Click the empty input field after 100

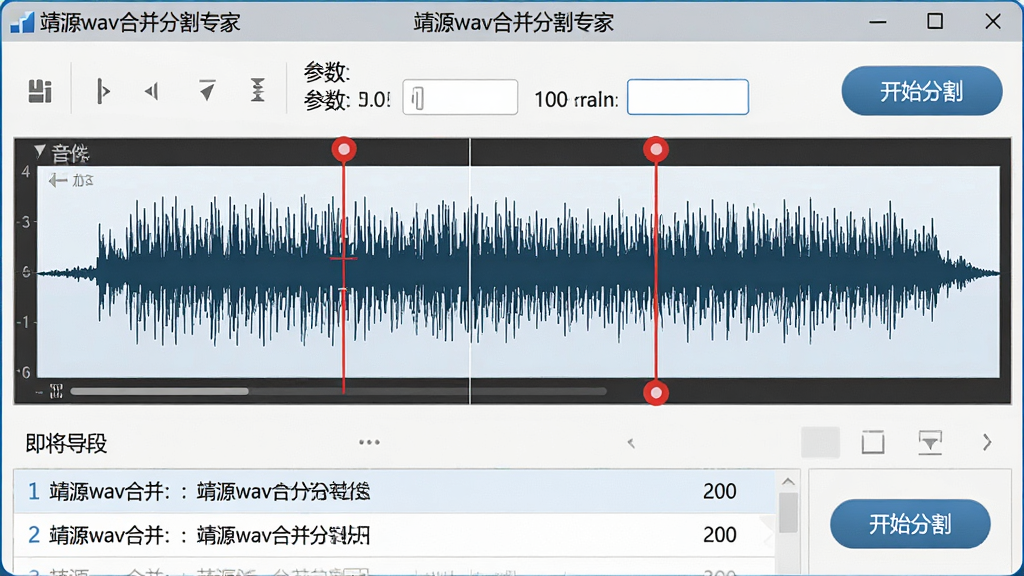[x=688, y=97]
